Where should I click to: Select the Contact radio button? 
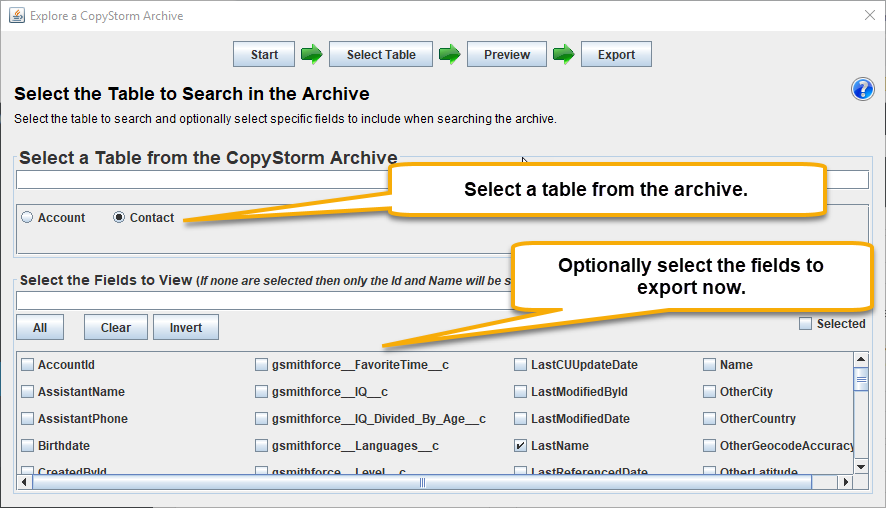click(x=119, y=218)
